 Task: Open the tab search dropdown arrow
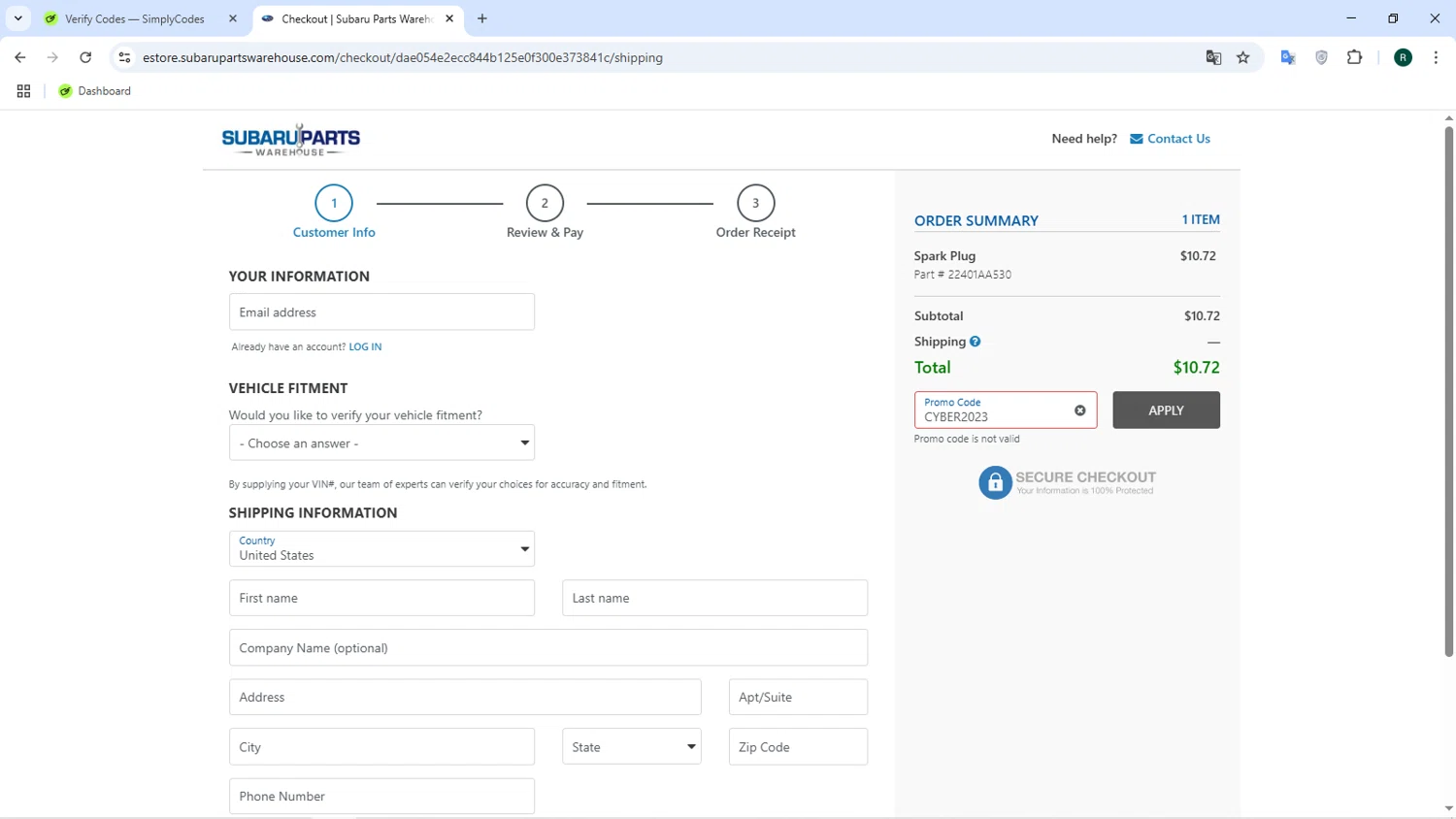[17, 18]
